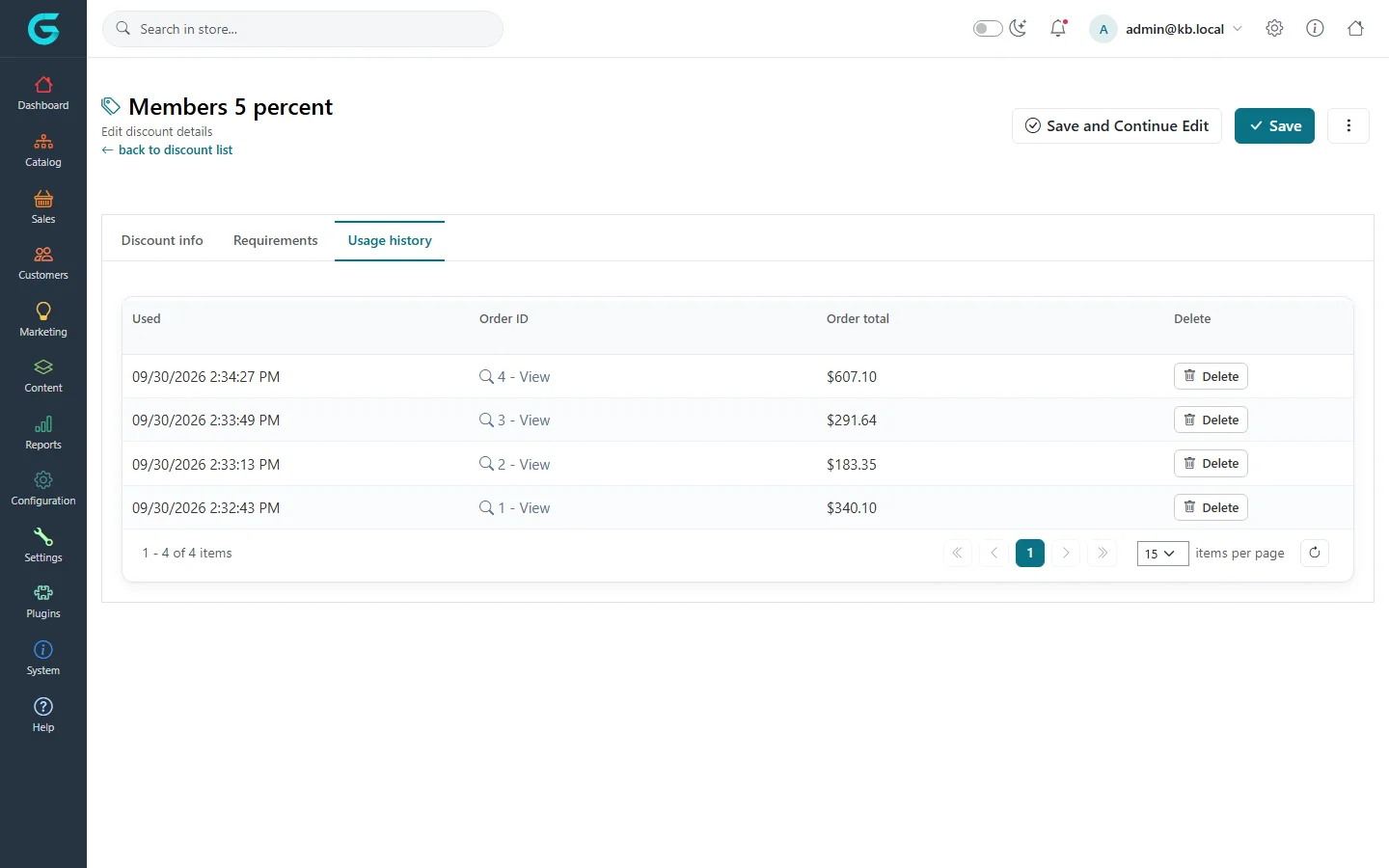The width and height of the screenshot is (1389, 868).
Task: Switch to the Requirements tab
Action: [276, 240]
